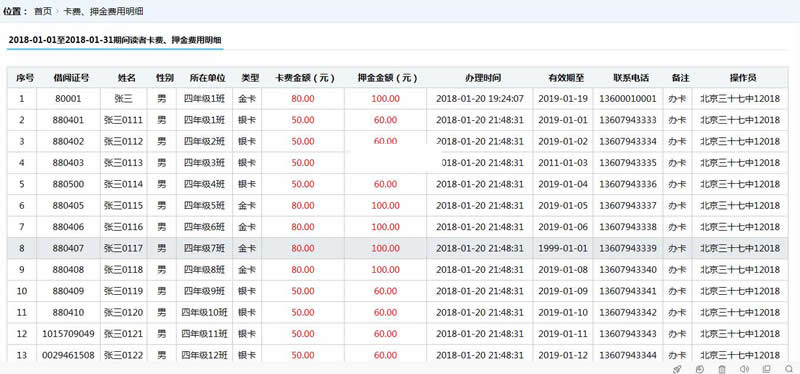Screen dimensions: 800x374
Task: Click borrower card number 1015709049
Action: coord(68,334)
